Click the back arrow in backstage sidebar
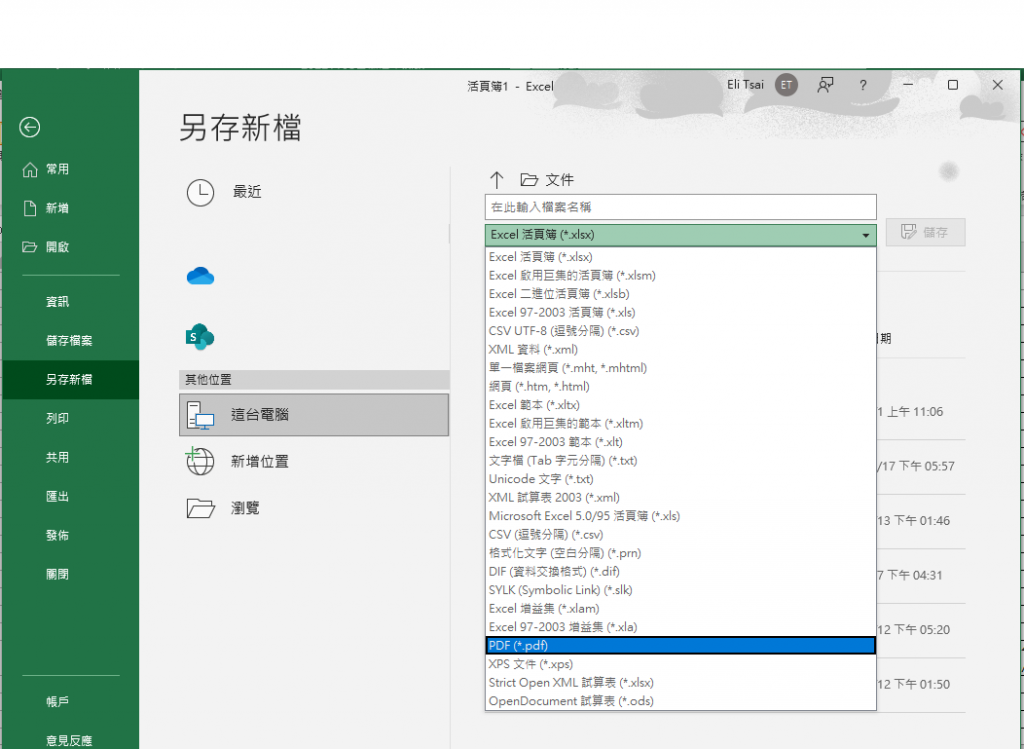The image size is (1024, 749). click(x=29, y=127)
